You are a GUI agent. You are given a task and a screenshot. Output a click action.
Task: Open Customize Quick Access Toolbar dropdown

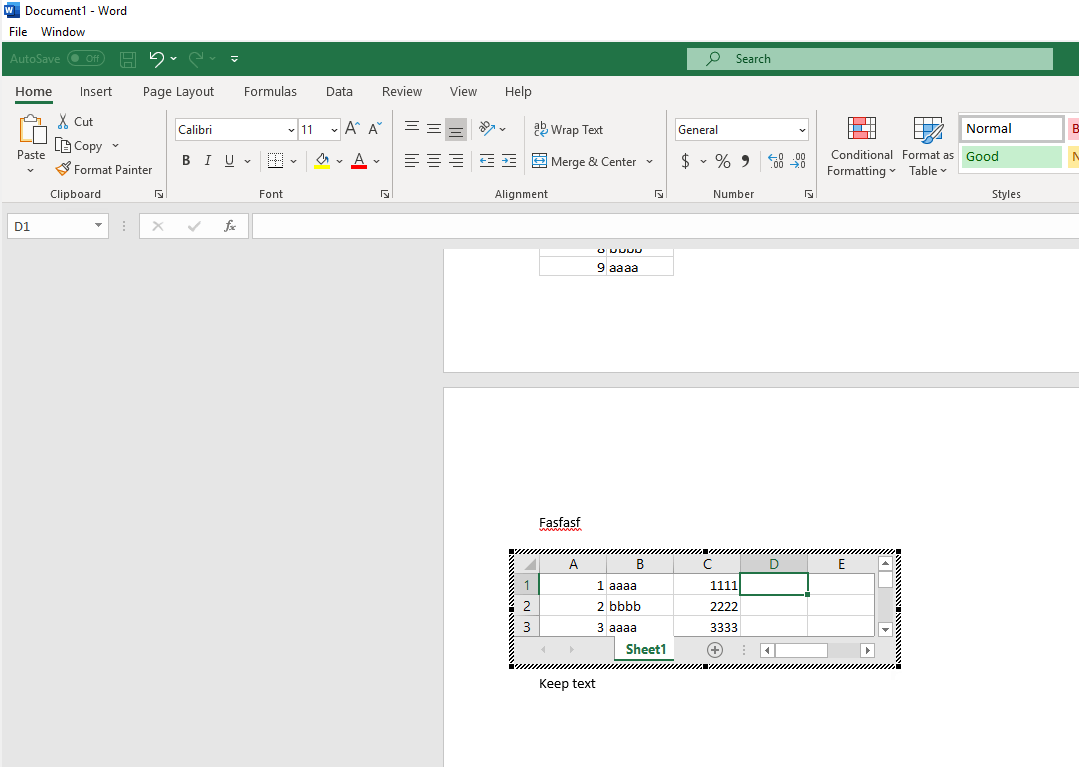click(235, 59)
